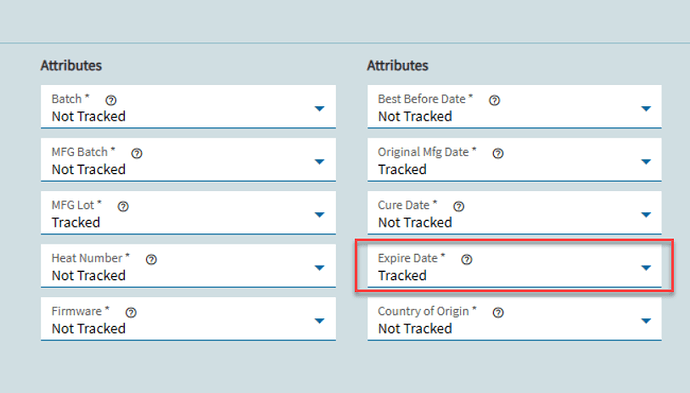Click the 'Cure Date *' field label
Viewport: 690px width, 393px height.
(x=407, y=205)
